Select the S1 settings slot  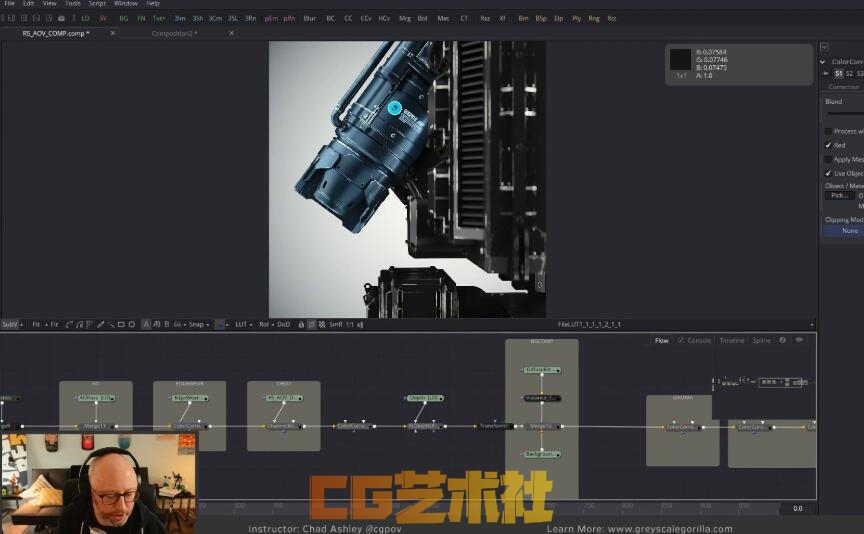pyautogui.click(x=839, y=73)
